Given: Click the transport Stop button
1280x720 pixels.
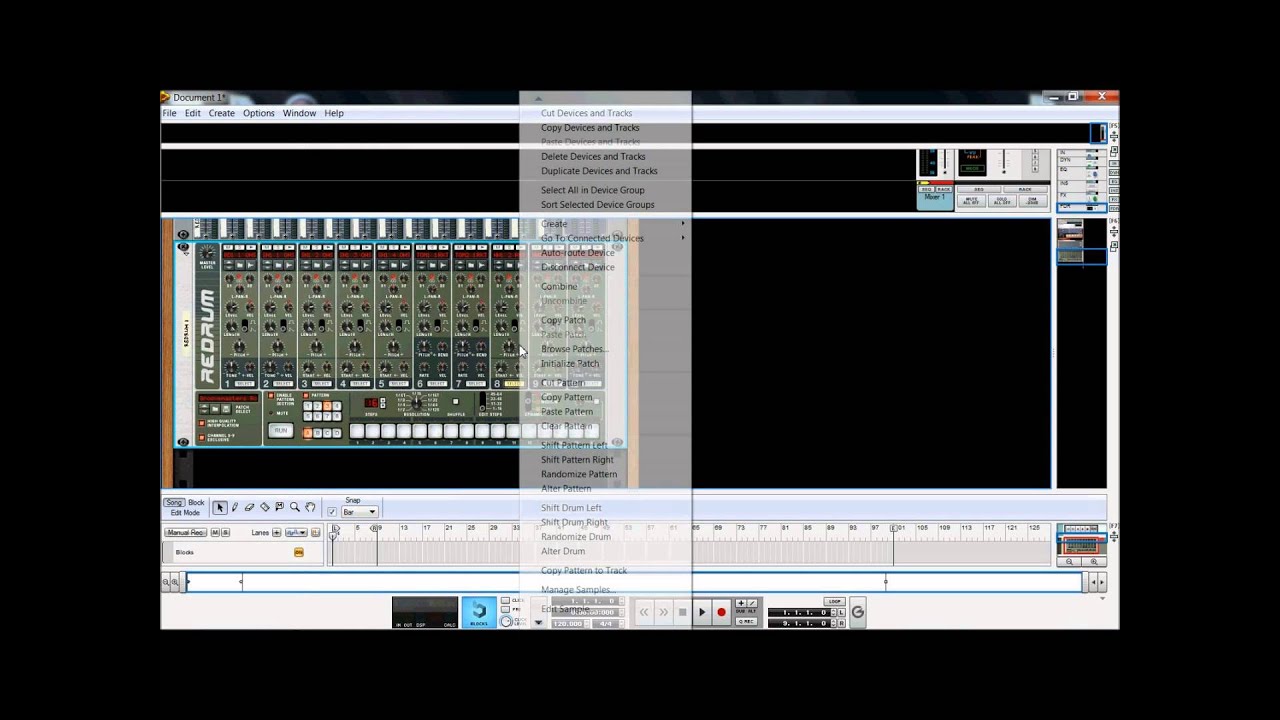Looking at the screenshot, I should coord(682,612).
